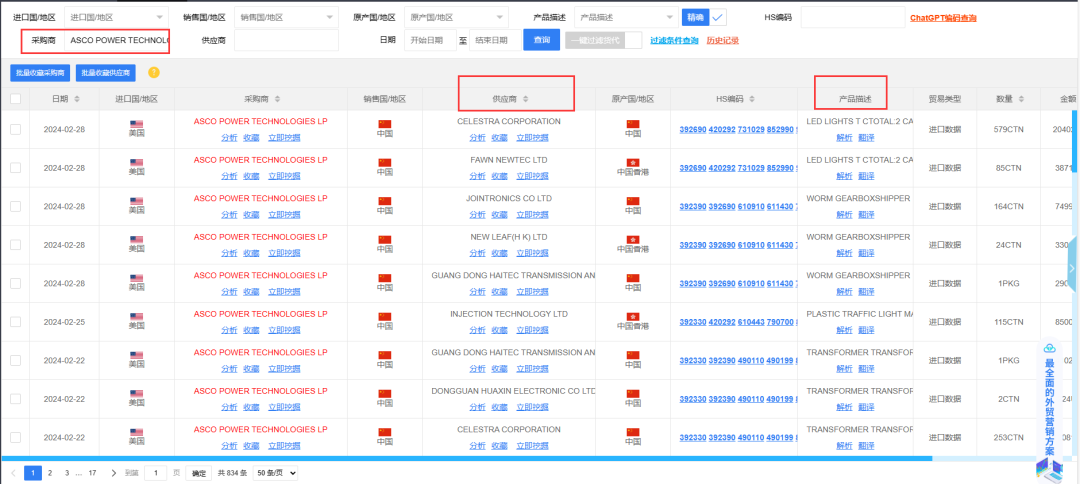Viewport: 1080px width, 484px height.
Task: Open the 销售国/地区 dropdown
Action: (x=287, y=17)
